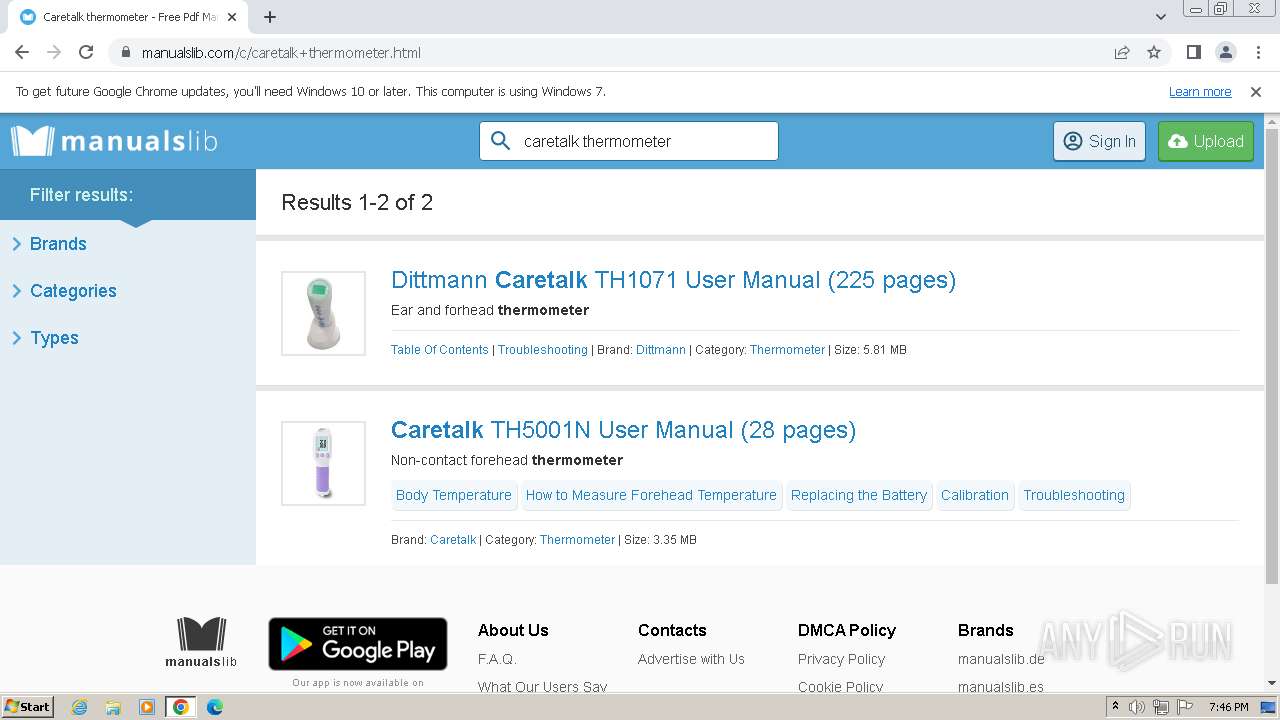Click Thermometer category link for TH5001N
This screenshot has height=720, width=1280.
pos(577,540)
